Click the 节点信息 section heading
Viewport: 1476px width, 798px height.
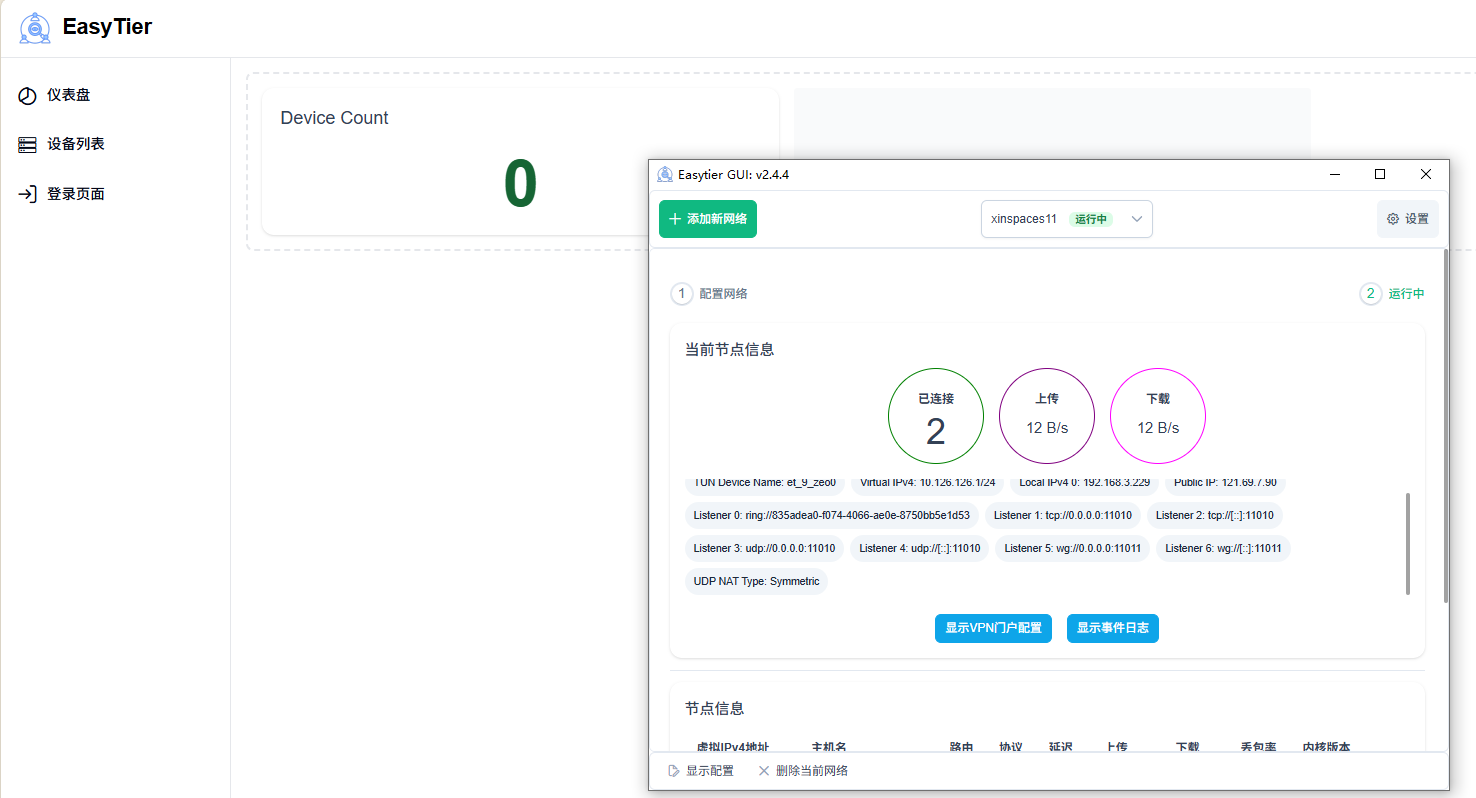click(x=715, y=709)
